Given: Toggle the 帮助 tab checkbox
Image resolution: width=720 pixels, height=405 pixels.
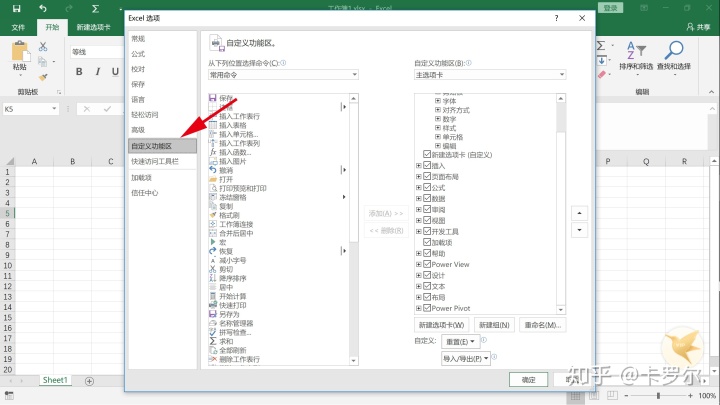Looking at the screenshot, I should 427,253.
